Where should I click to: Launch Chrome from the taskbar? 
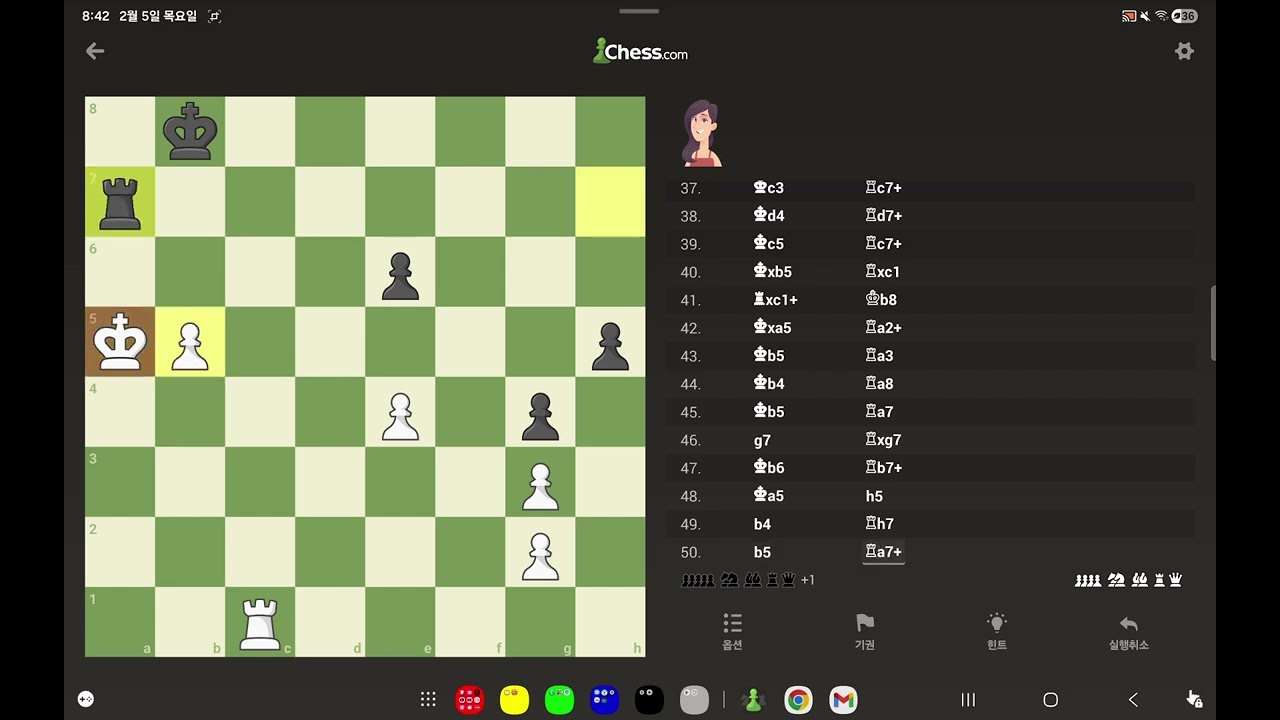click(798, 700)
